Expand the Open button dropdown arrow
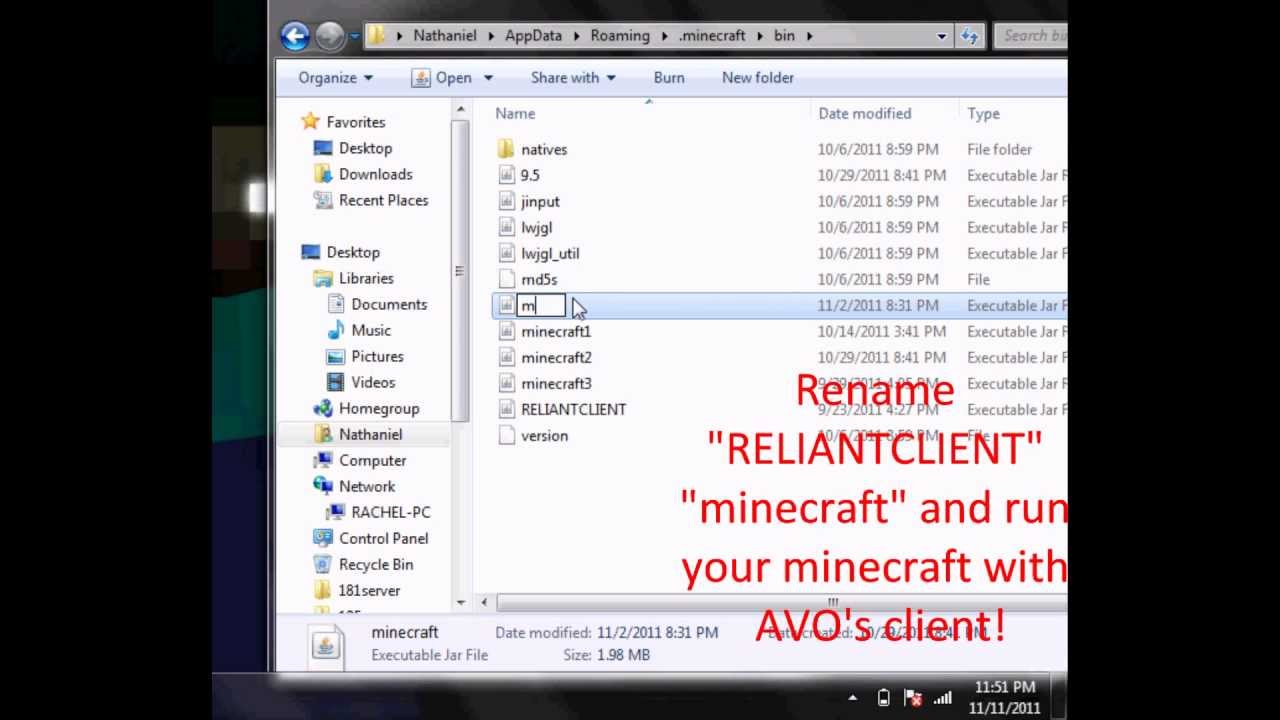1280x720 pixels. click(x=488, y=77)
